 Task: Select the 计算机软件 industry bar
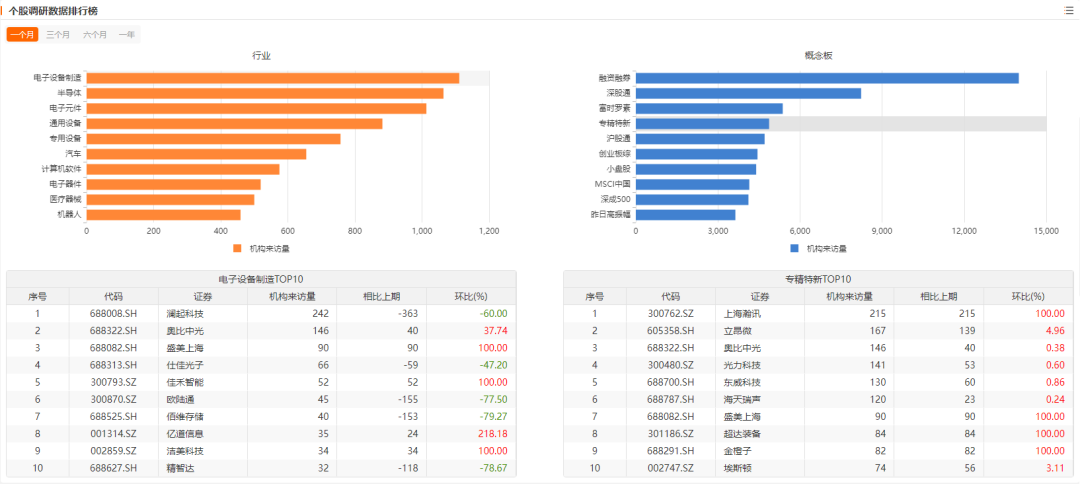183,169
